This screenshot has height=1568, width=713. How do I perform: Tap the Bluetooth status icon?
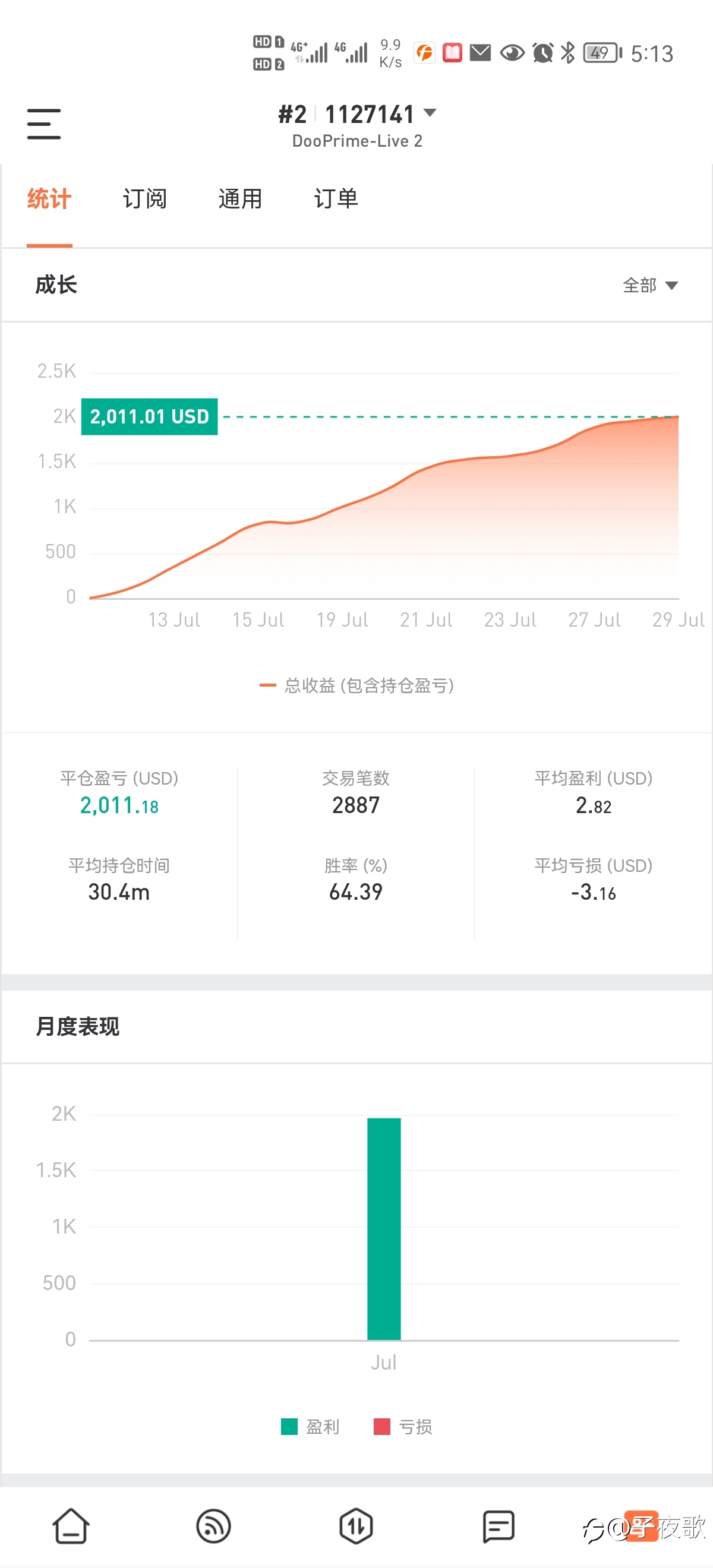tap(568, 53)
